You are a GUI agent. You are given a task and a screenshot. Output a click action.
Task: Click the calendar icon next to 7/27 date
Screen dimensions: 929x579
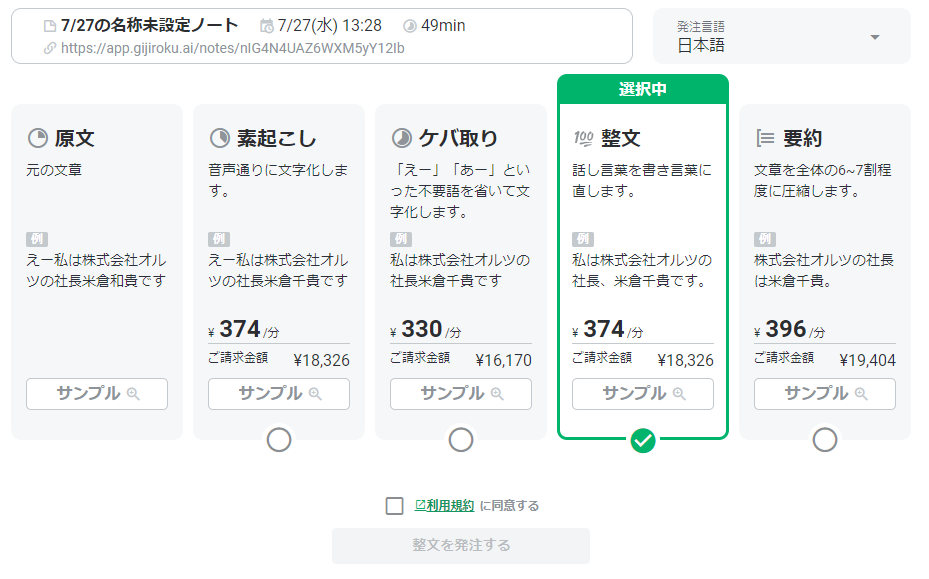[x=267, y=26]
